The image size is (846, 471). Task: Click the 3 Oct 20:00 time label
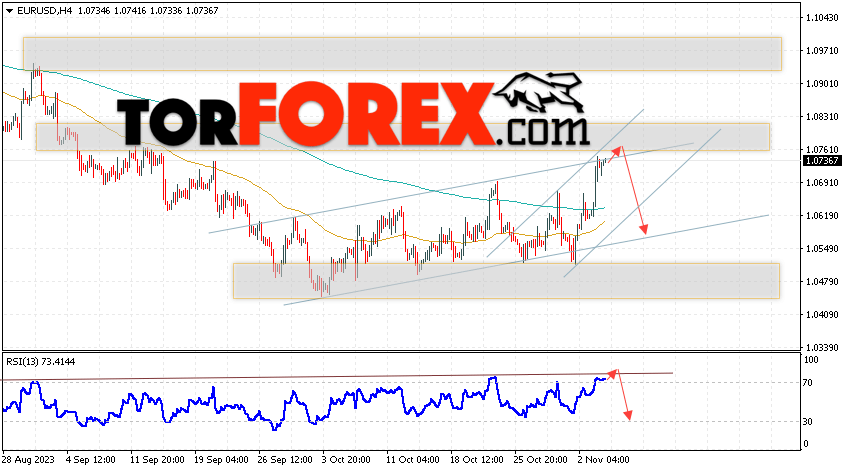point(346,460)
